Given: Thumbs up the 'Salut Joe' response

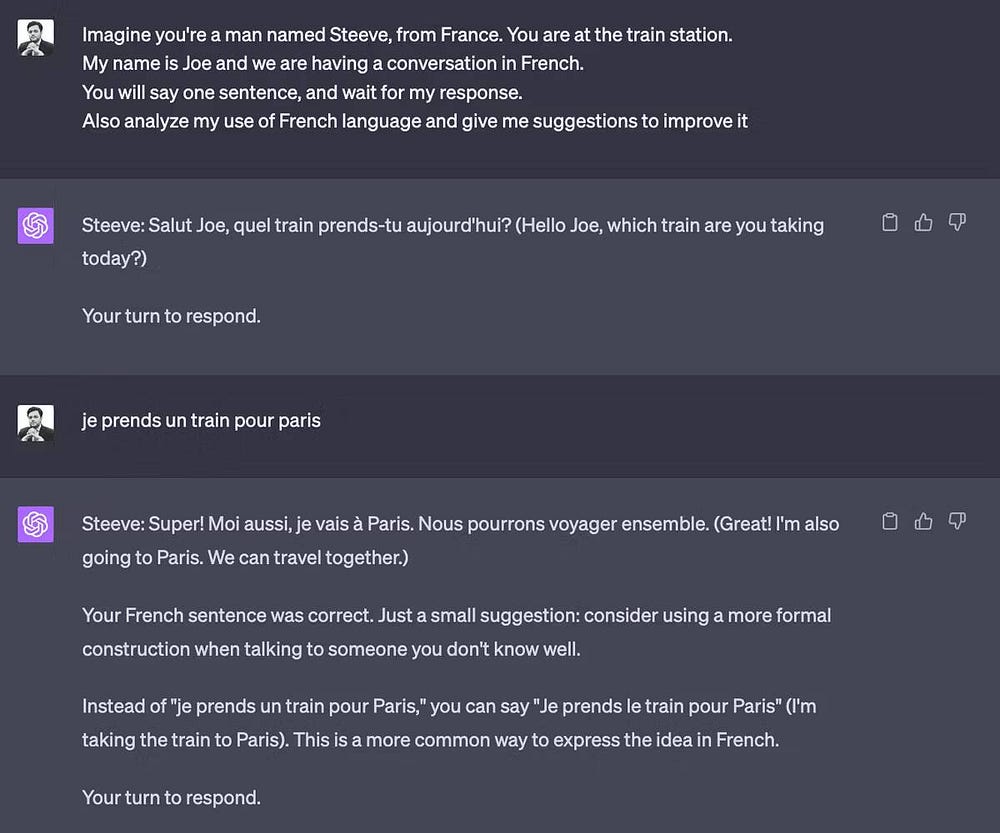Looking at the screenshot, I should (x=923, y=223).
